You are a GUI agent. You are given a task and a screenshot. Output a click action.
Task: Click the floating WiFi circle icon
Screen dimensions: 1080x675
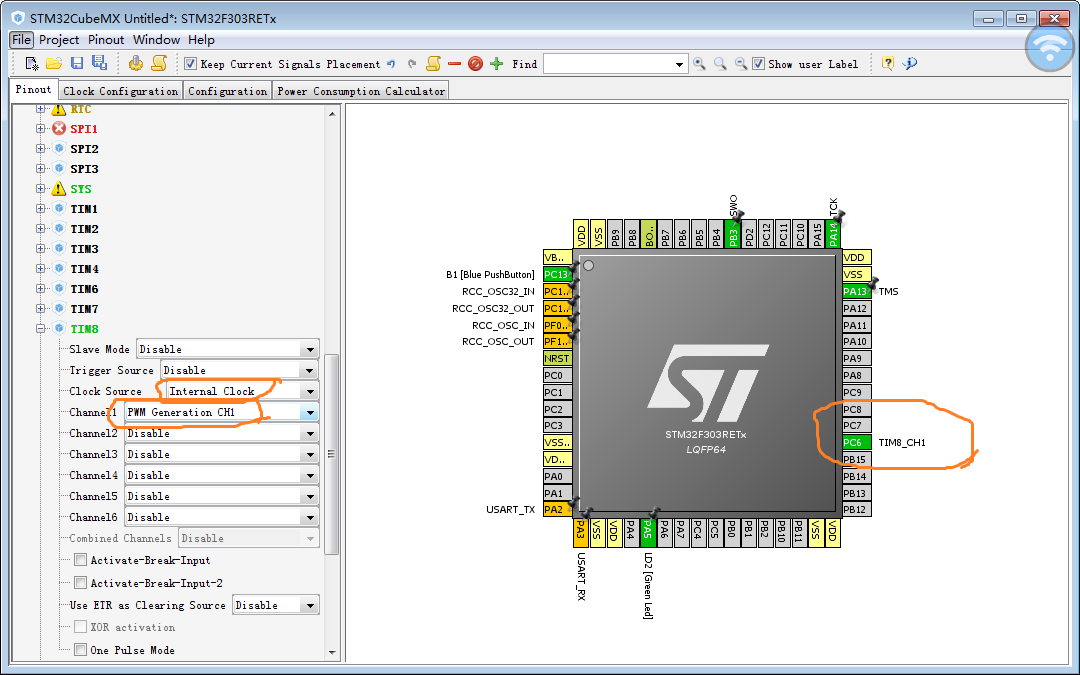point(1050,47)
